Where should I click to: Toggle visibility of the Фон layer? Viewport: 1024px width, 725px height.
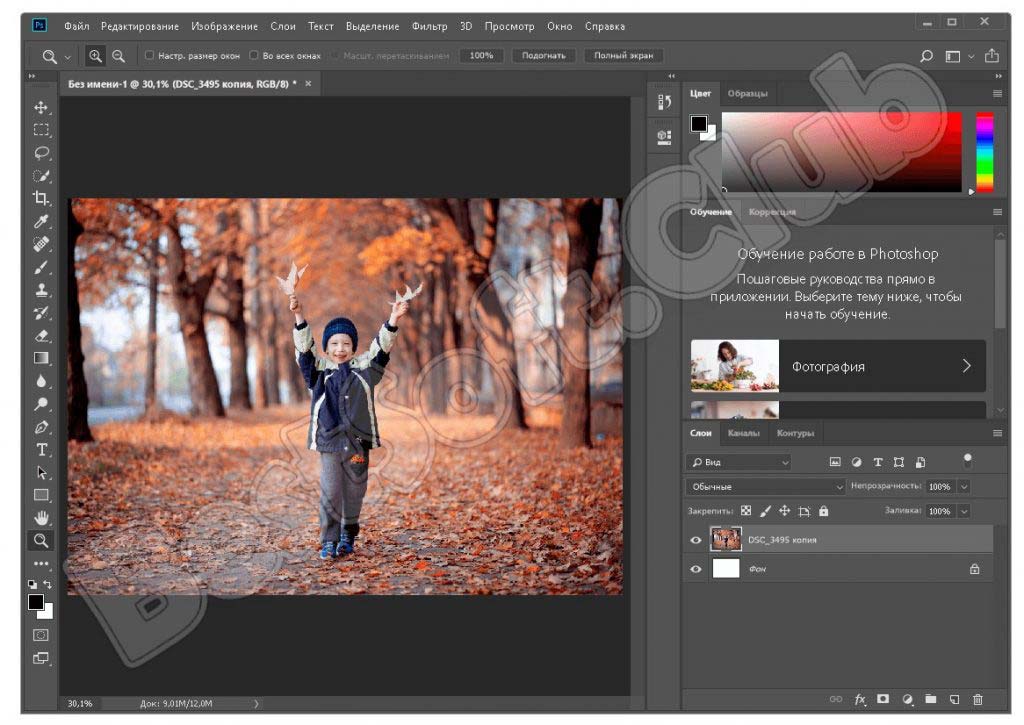(696, 569)
